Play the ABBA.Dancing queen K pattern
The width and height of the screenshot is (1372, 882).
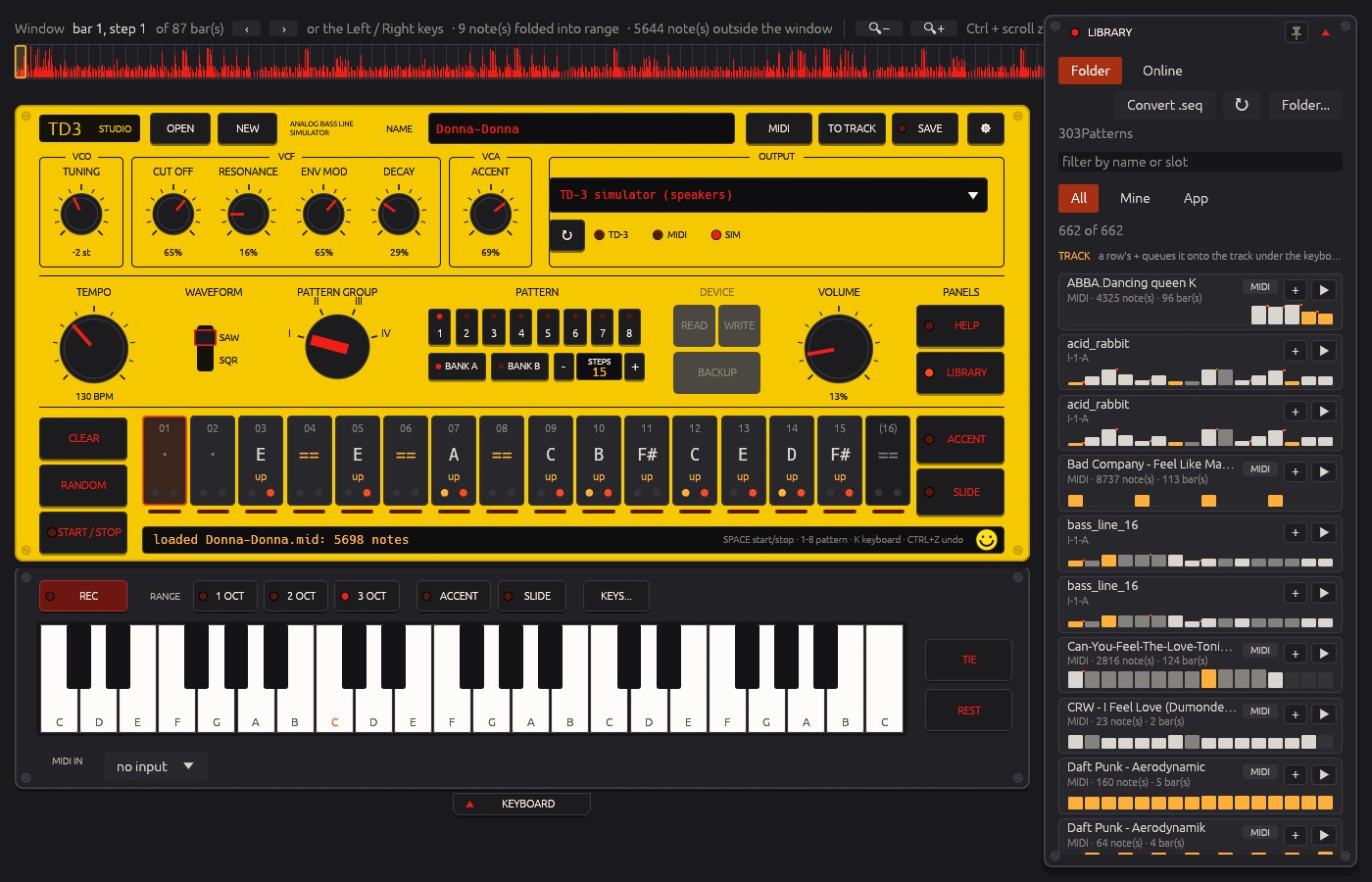point(1324,290)
